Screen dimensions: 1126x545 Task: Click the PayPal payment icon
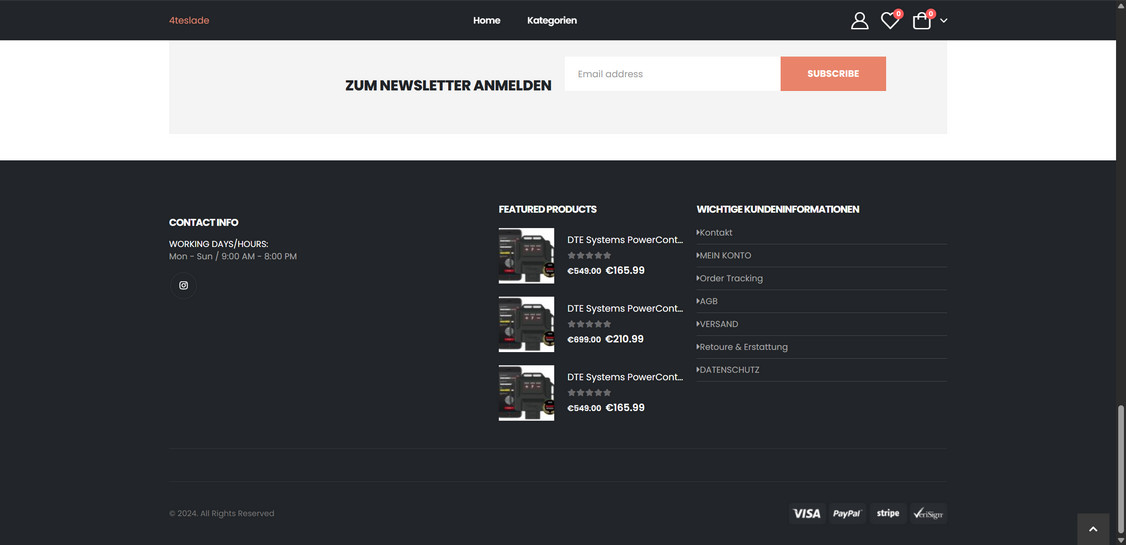(x=847, y=513)
